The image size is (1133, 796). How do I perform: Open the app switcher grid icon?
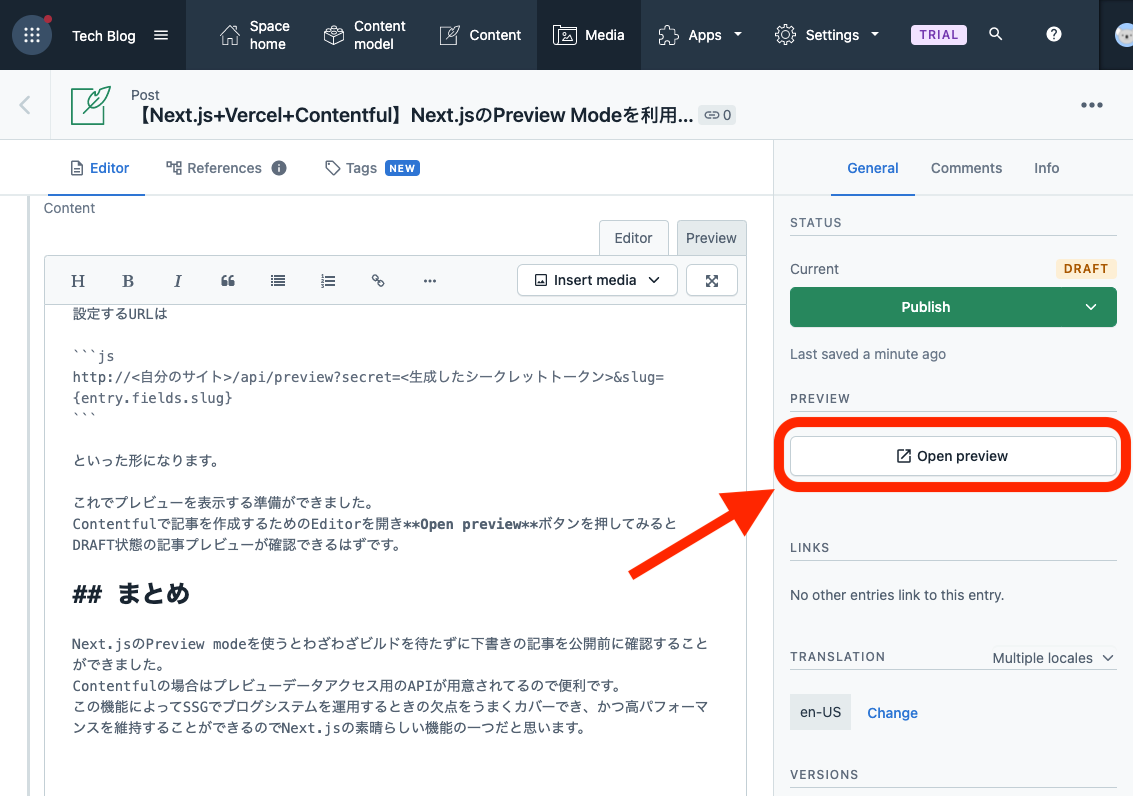tap(32, 35)
